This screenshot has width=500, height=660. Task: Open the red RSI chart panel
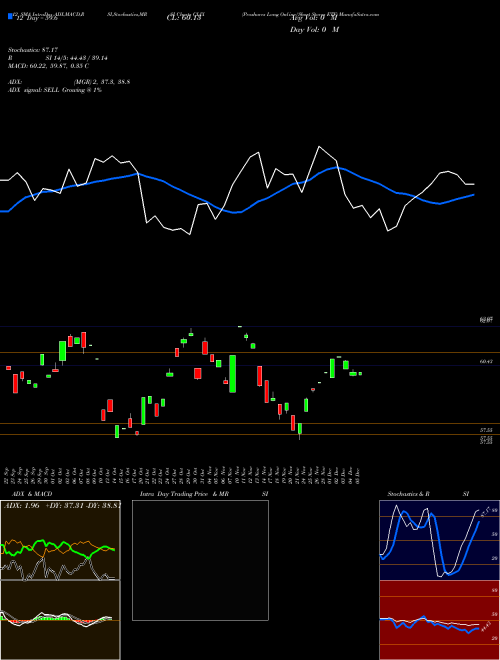(x=439, y=620)
